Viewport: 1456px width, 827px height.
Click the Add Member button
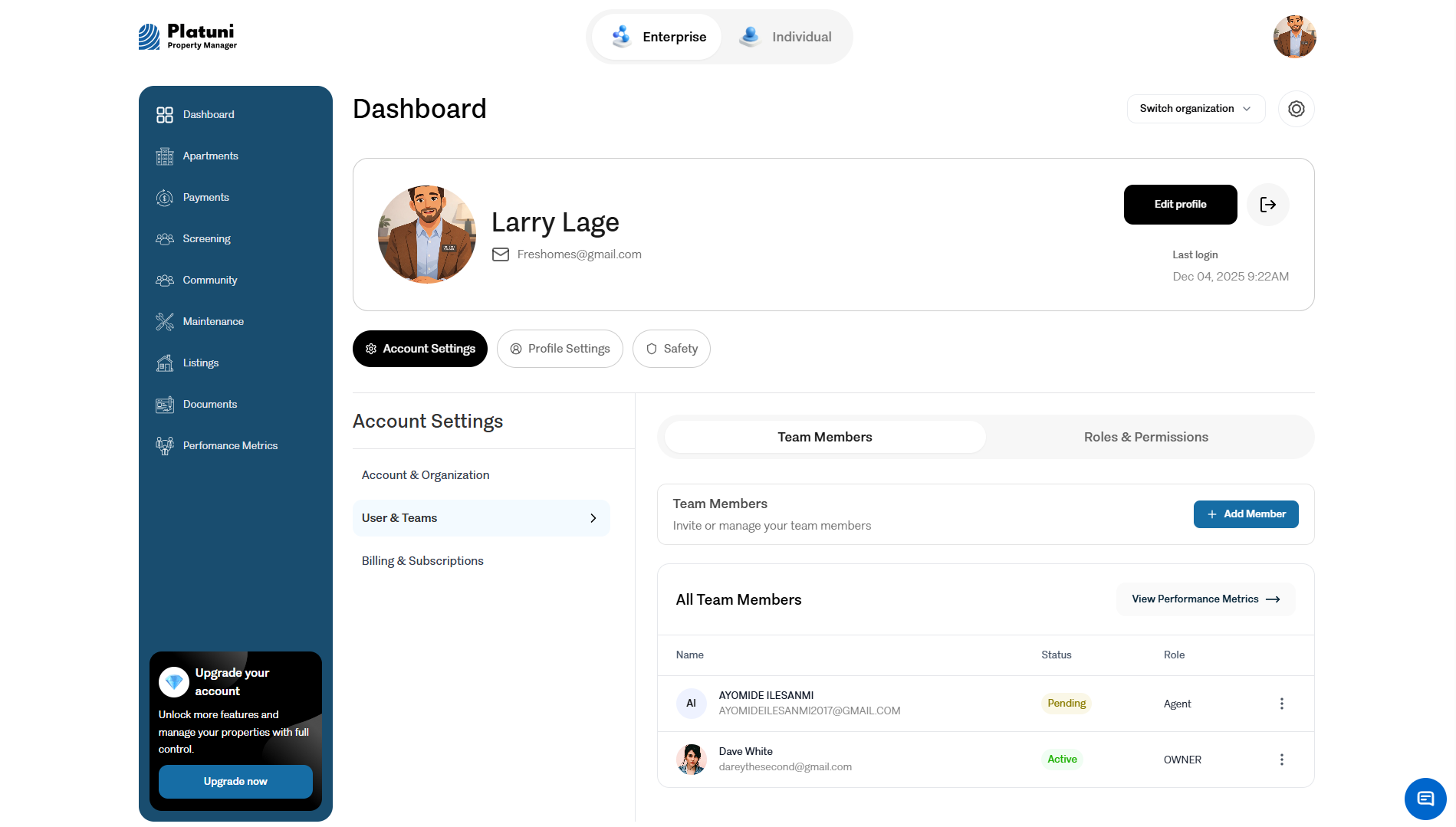[x=1246, y=514]
